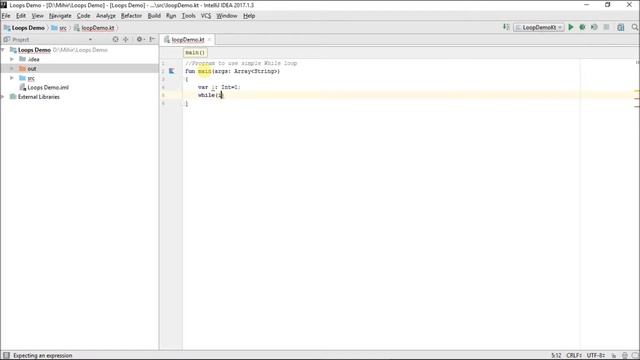
Task: Open the Navigate menu
Action: click(x=60, y=16)
